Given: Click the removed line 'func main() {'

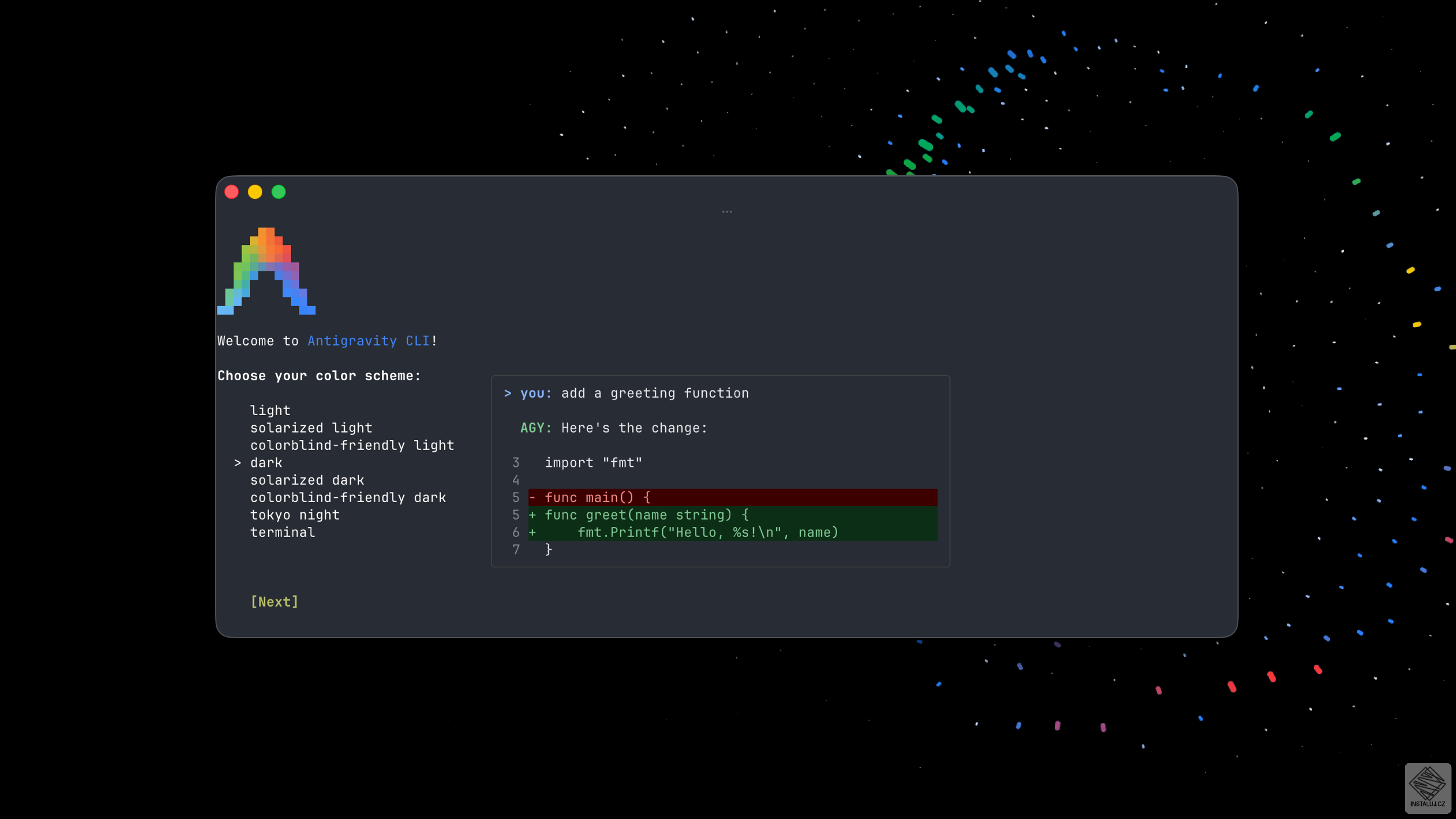Looking at the screenshot, I should click(732, 497).
